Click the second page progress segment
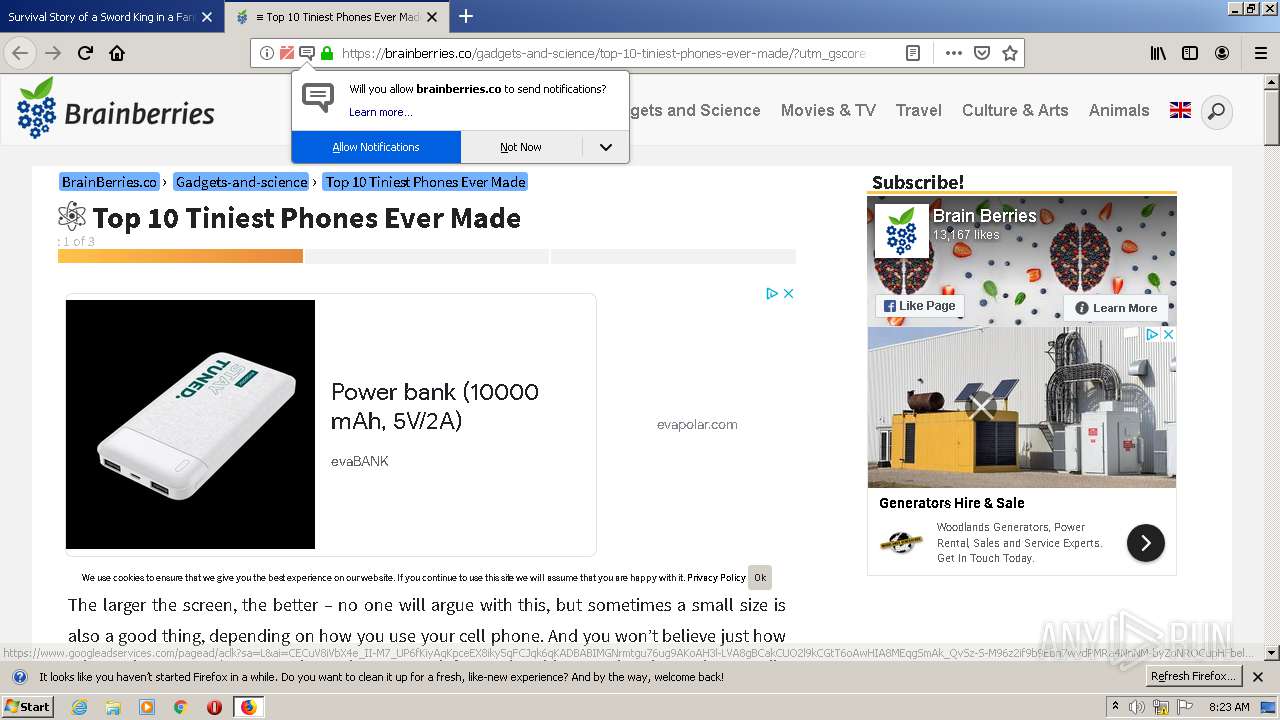This screenshot has width=1280, height=720. [x=427, y=256]
